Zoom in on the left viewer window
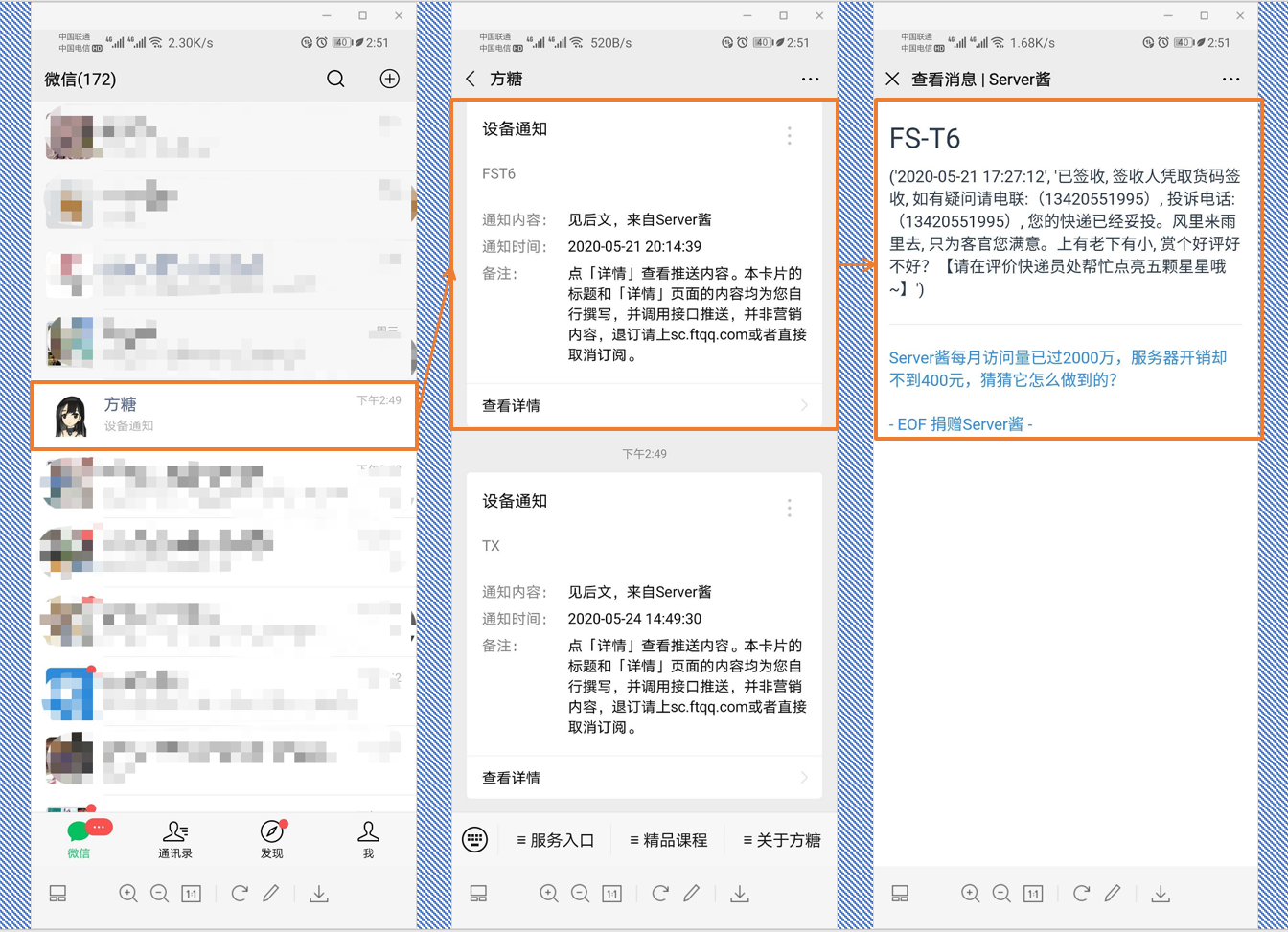This screenshot has height=932, width=1288. pyautogui.click(x=127, y=893)
